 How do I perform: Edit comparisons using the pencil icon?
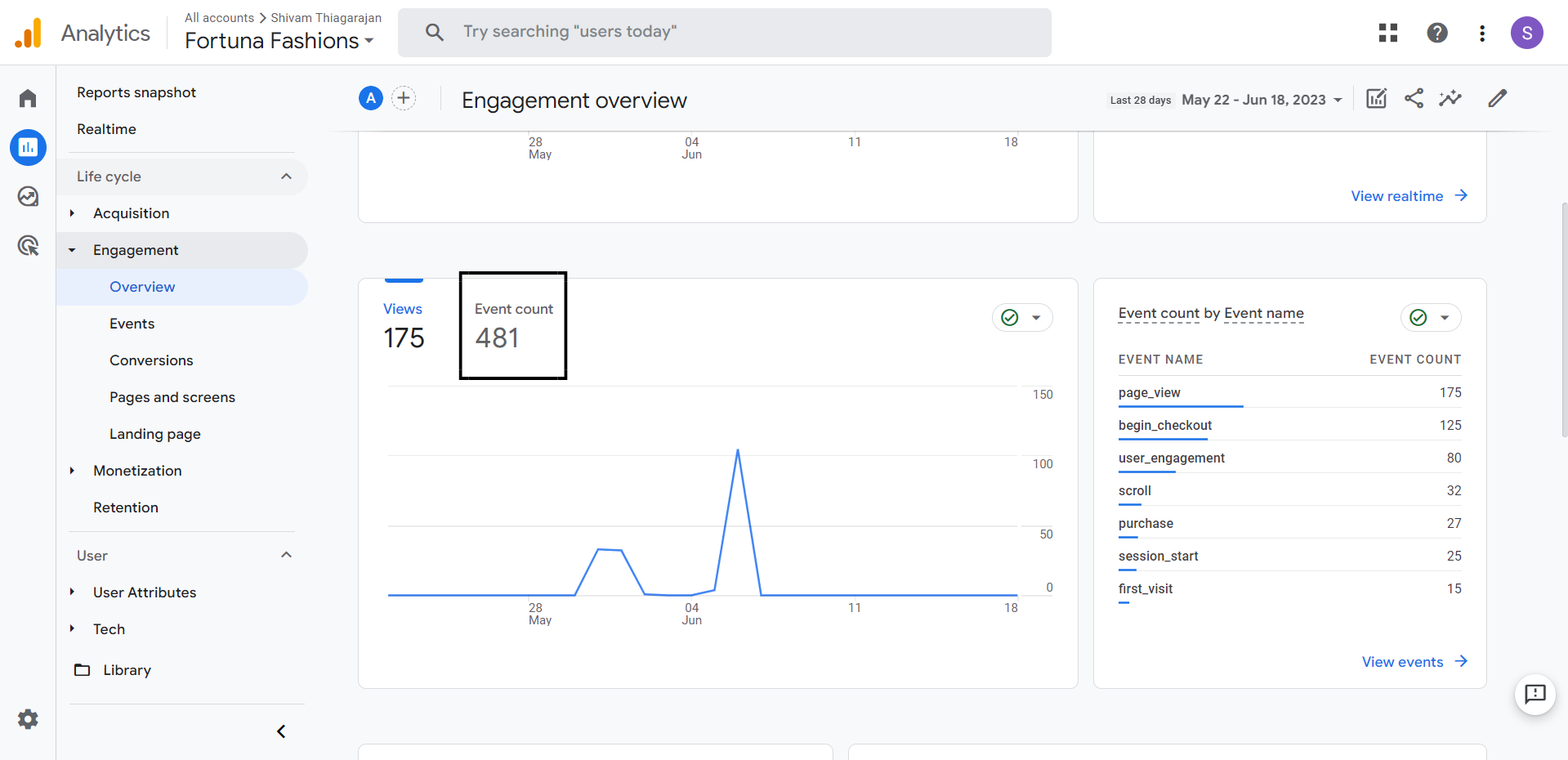1497,98
